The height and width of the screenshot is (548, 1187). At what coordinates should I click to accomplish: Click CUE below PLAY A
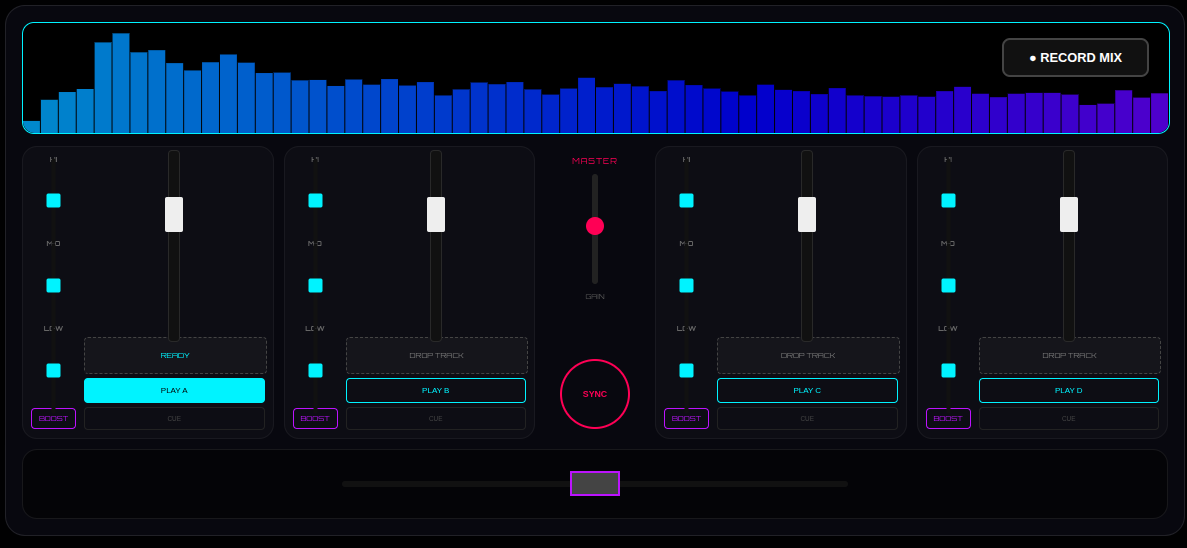pyautogui.click(x=174, y=419)
